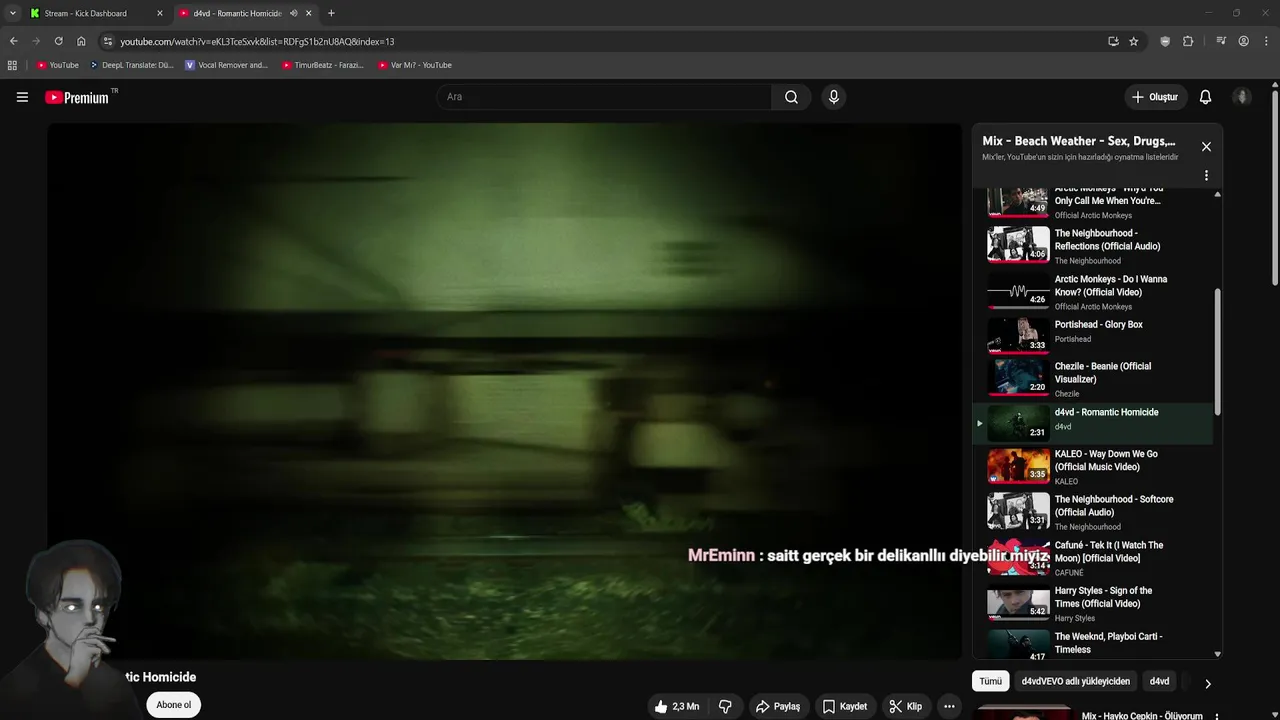
Task: Bookmark this page with the star icon
Action: click(x=1133, y=41)
